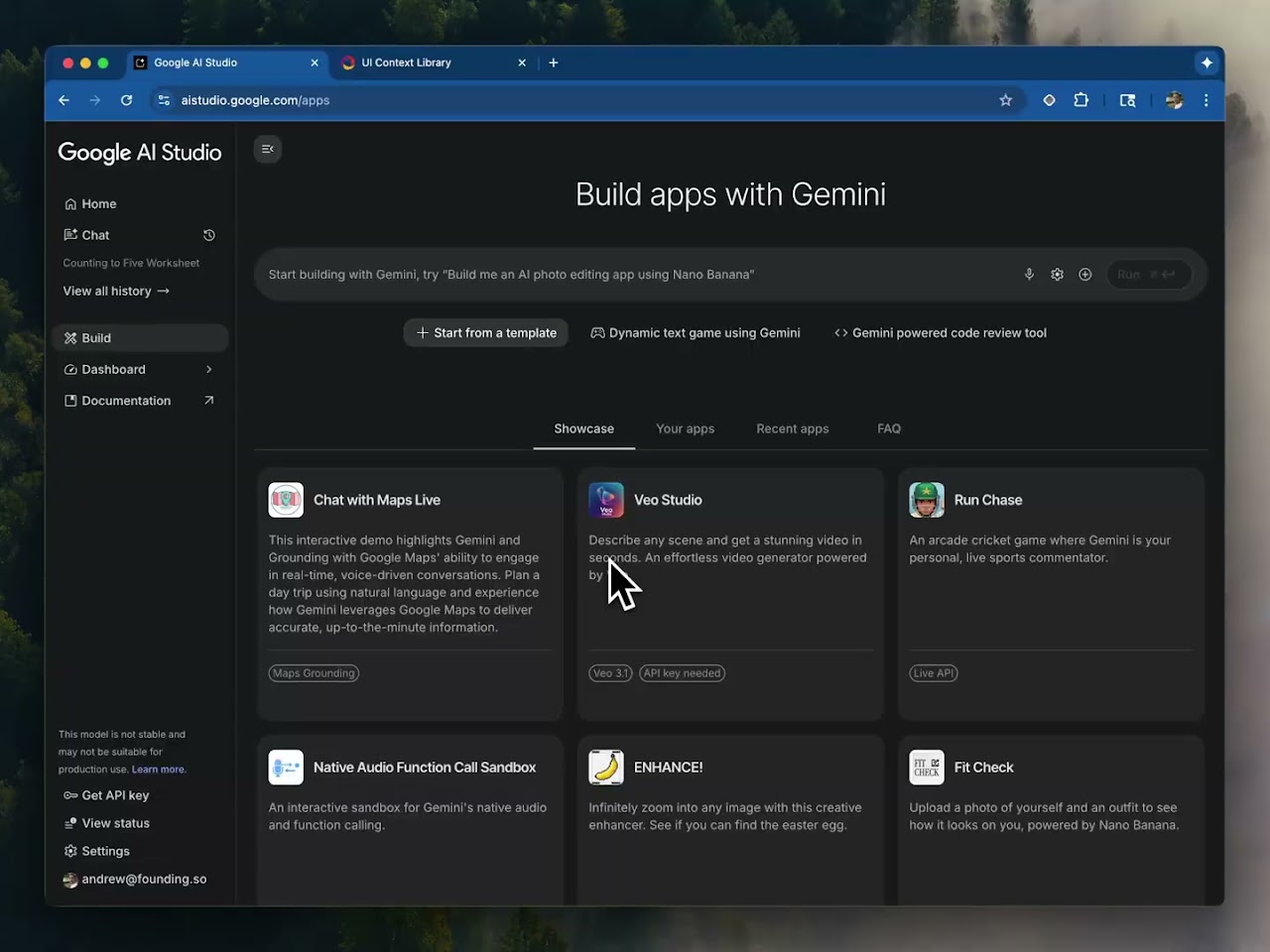Click the Learn more link
The width and height of the screenshot is (1270, 952).
tap(159, 770)
